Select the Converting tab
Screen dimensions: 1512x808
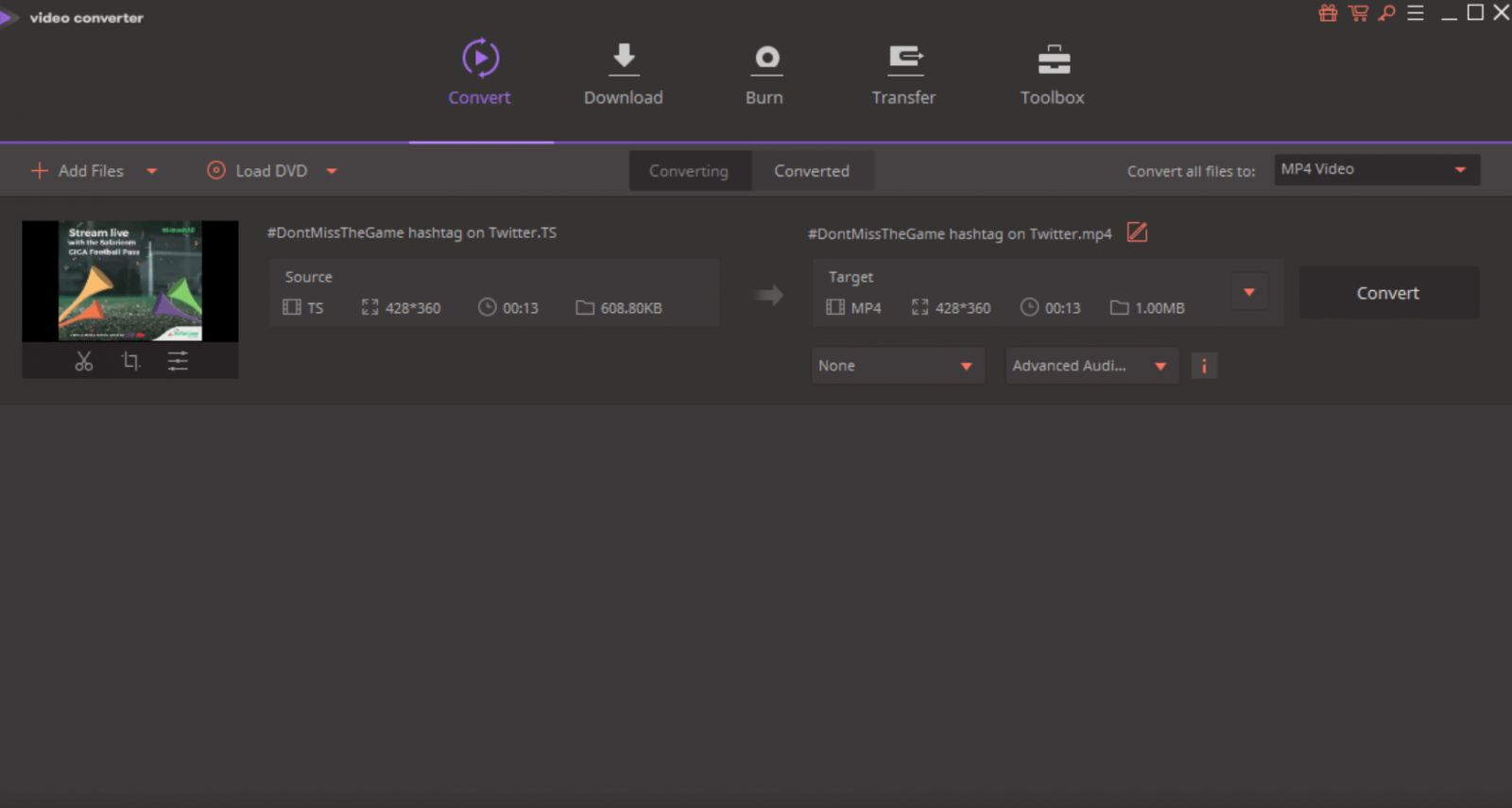point(689,171)
